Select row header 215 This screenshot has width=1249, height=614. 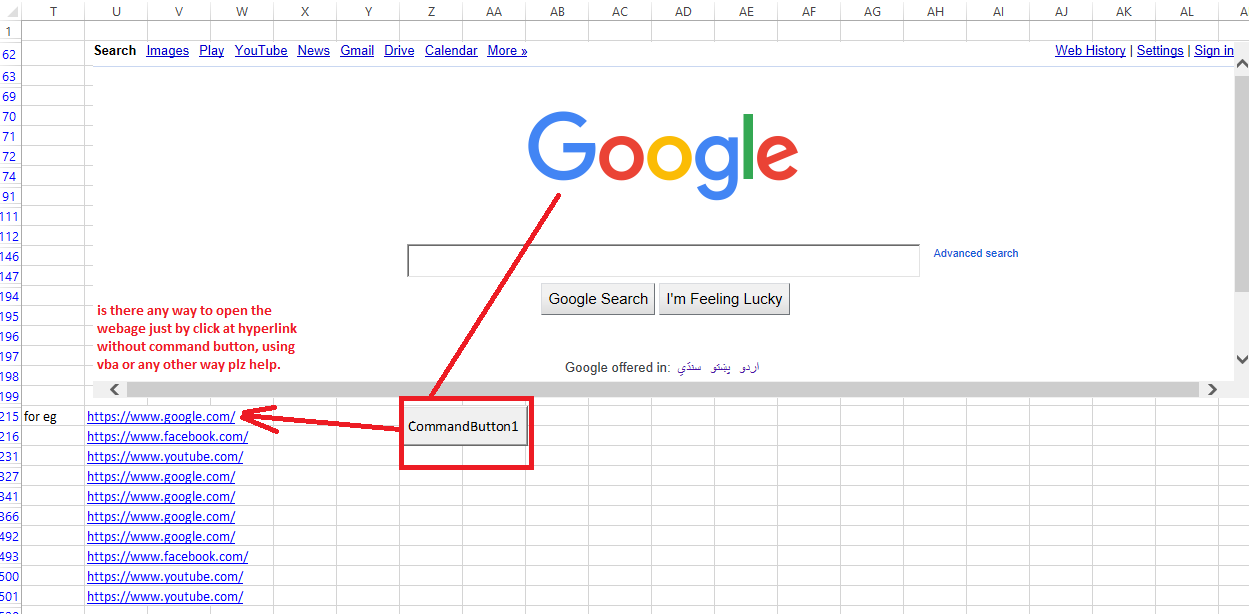click(10, 417)
